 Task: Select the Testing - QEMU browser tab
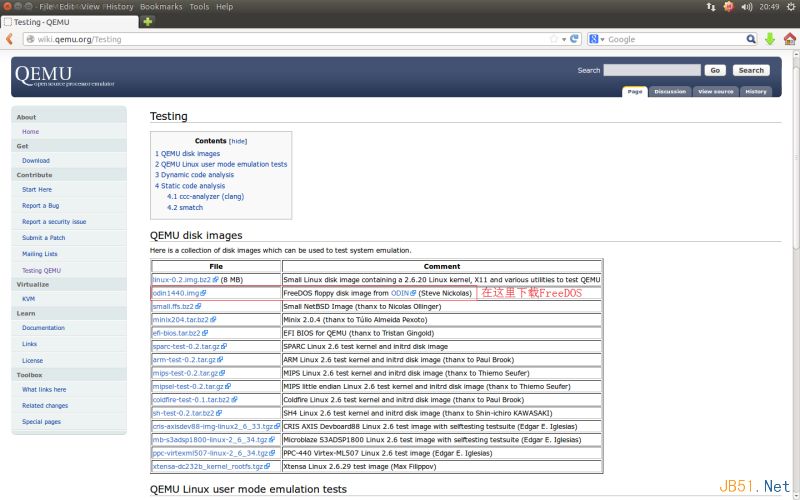(69, 22)
